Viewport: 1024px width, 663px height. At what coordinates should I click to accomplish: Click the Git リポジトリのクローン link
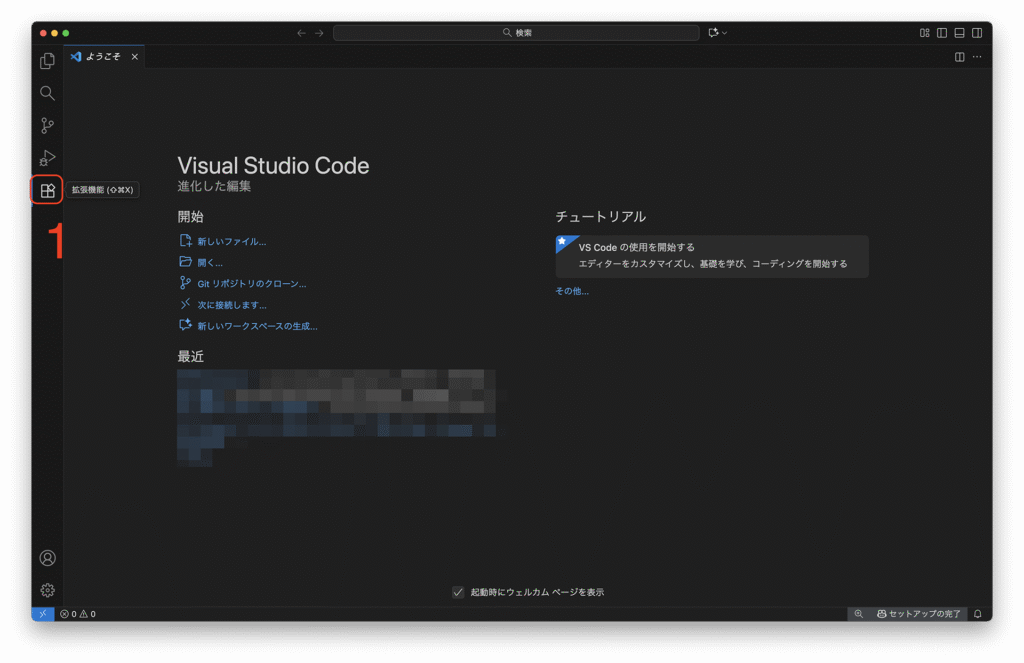tap(251, 284)
